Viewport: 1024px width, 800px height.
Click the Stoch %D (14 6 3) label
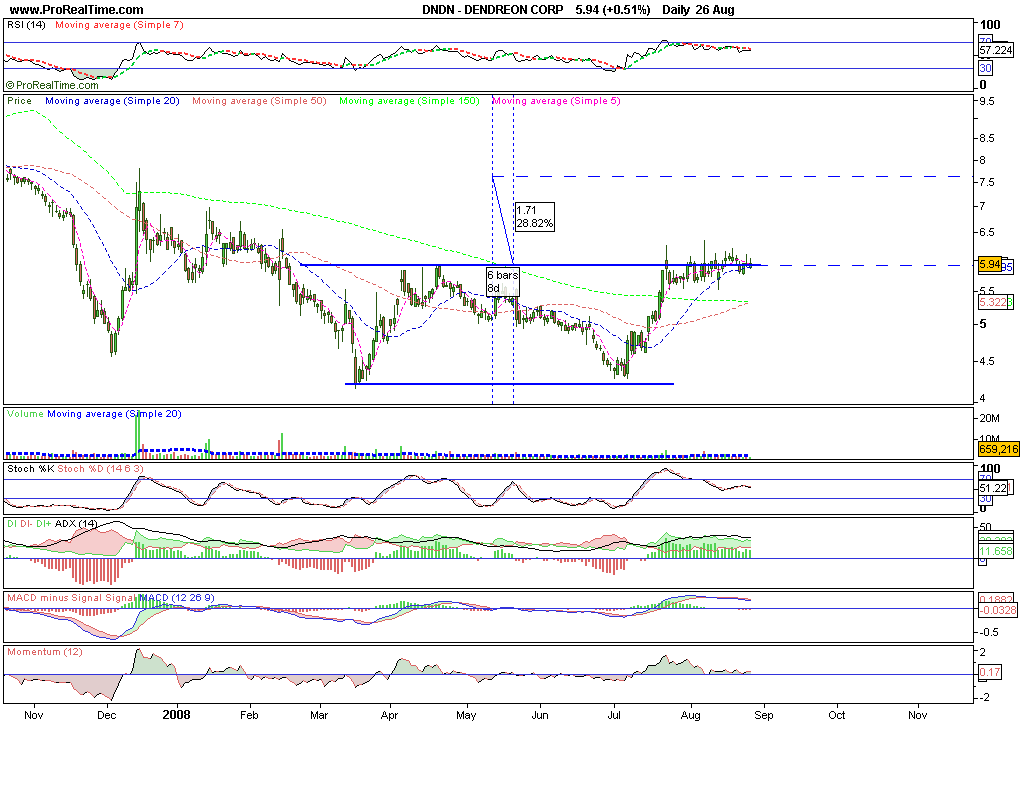[x=101, y=468]
